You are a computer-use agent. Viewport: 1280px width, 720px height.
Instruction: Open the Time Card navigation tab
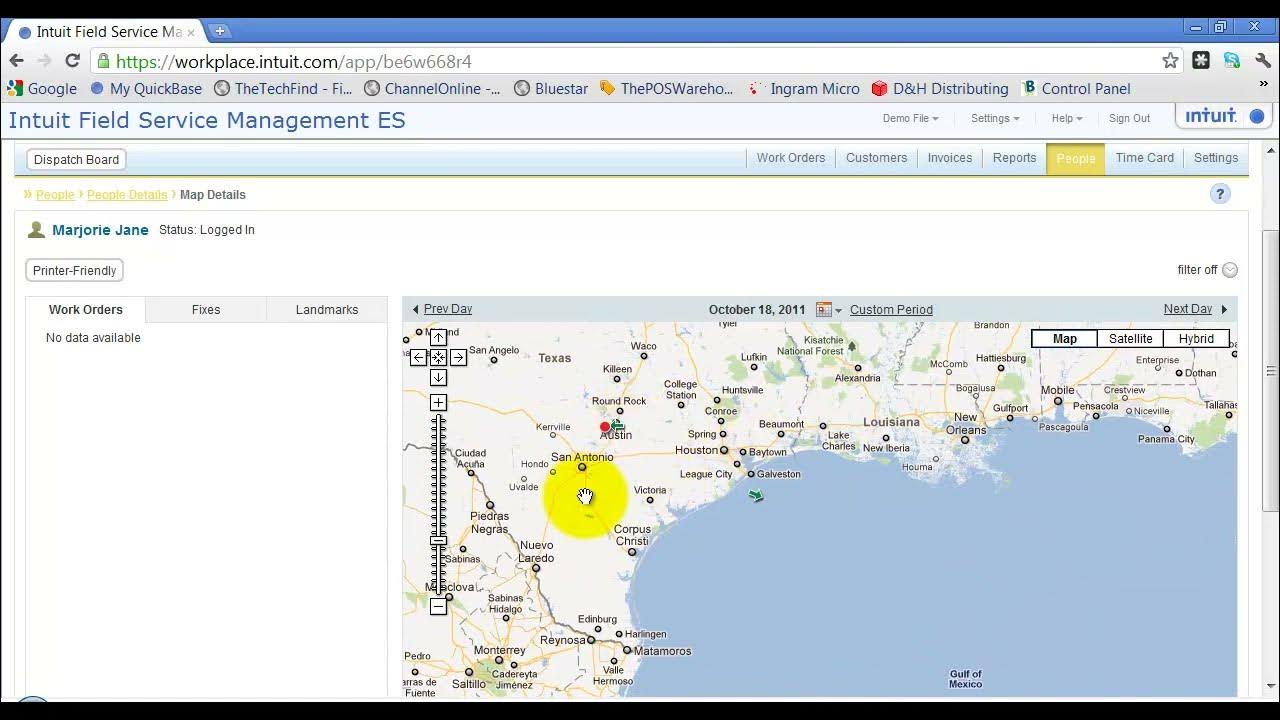coord(1145,158)
